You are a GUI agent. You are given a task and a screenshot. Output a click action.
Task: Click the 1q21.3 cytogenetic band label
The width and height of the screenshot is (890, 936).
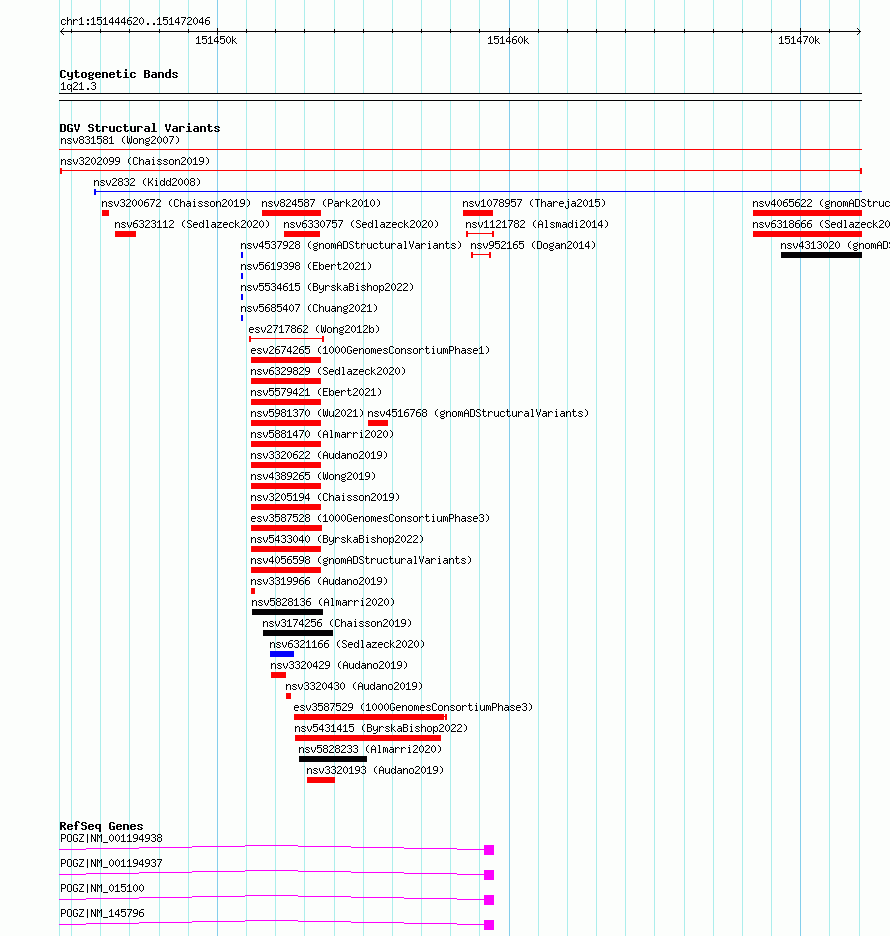coord(78,87)
